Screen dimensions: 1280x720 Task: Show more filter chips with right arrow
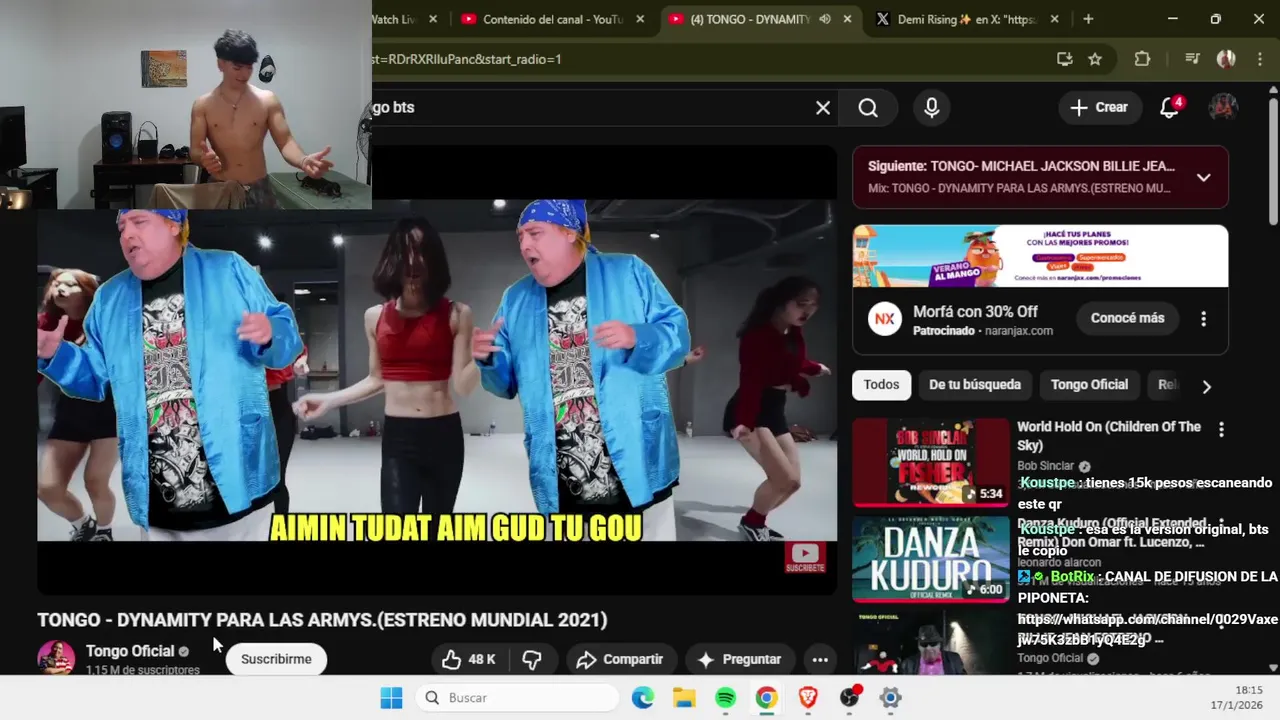tap(1206, 386)
